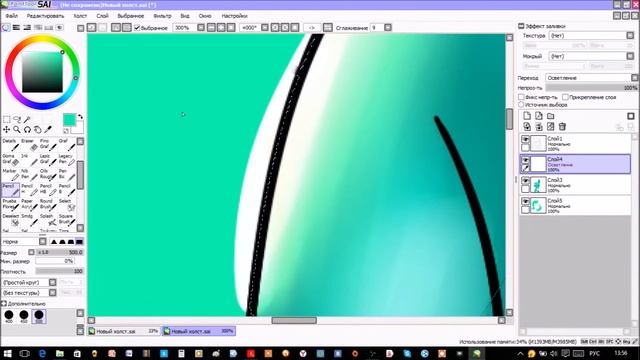Open the Редактировать menu
The width and height of the screenshot is (640, 360).
(x=45, y=16)
